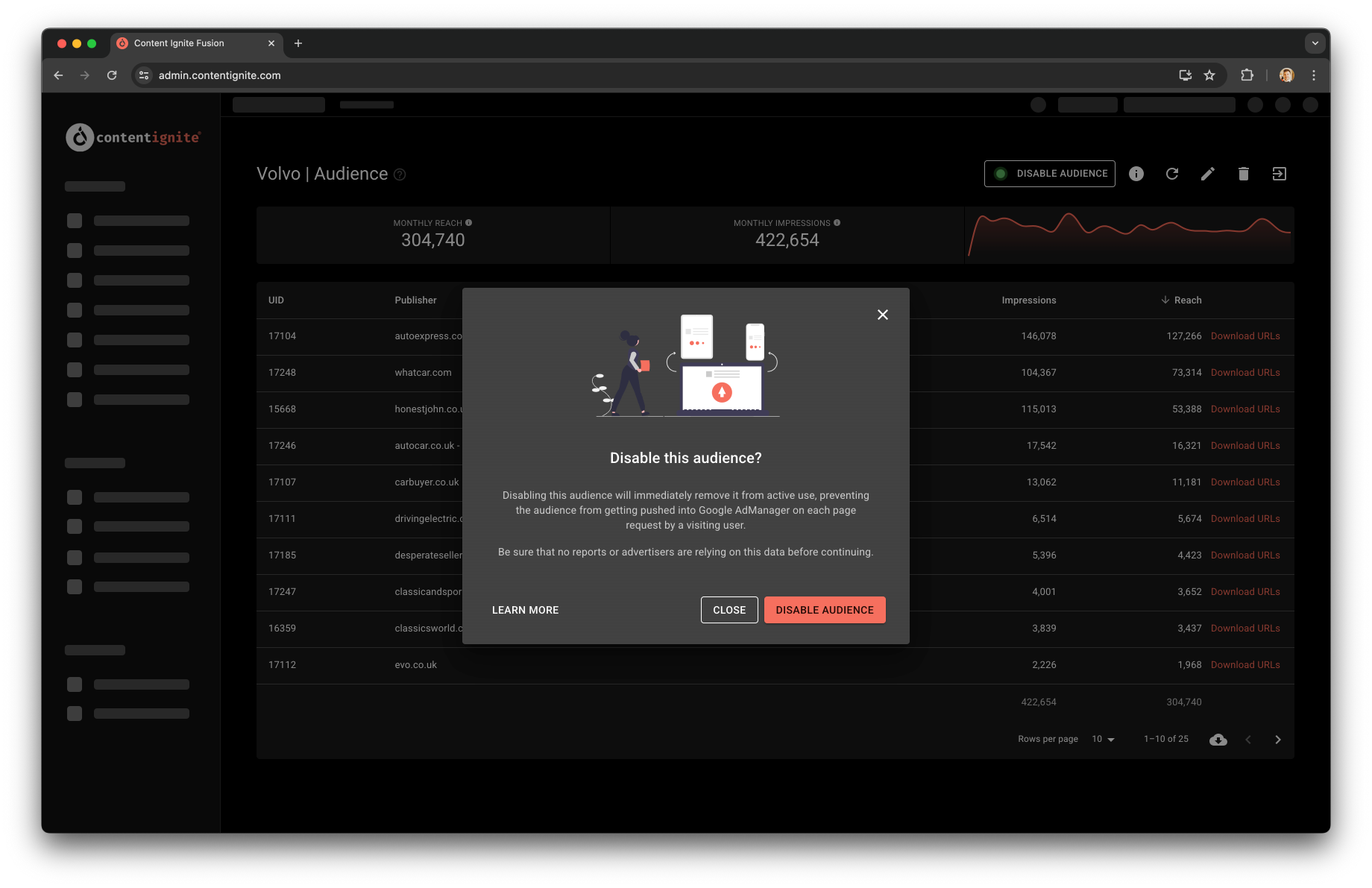Download URLs for row 17185
Screen dimensions: 1372x888
pos(1245,555)
